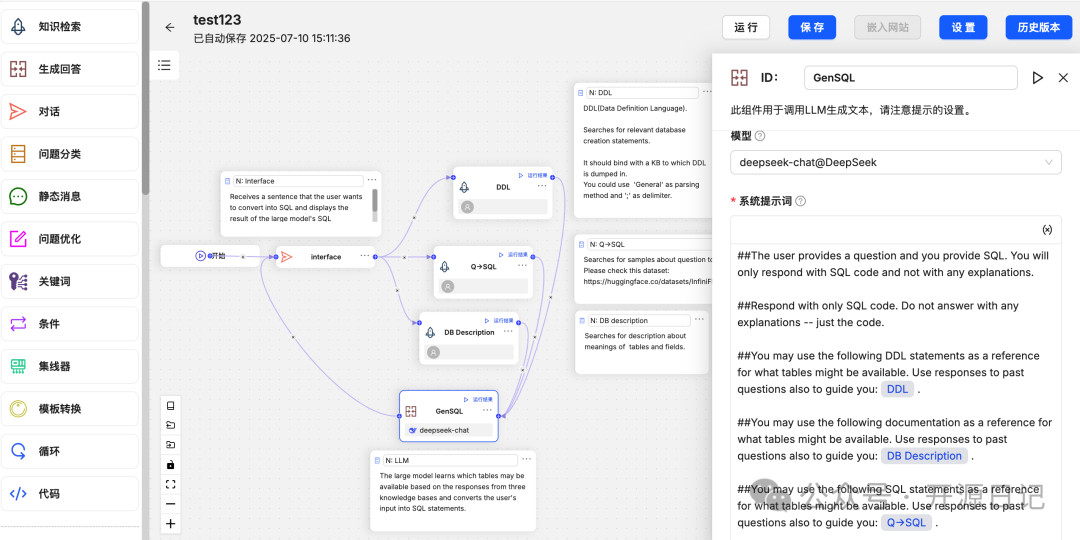Open the GenSQL node's three-dot menu

487,410
